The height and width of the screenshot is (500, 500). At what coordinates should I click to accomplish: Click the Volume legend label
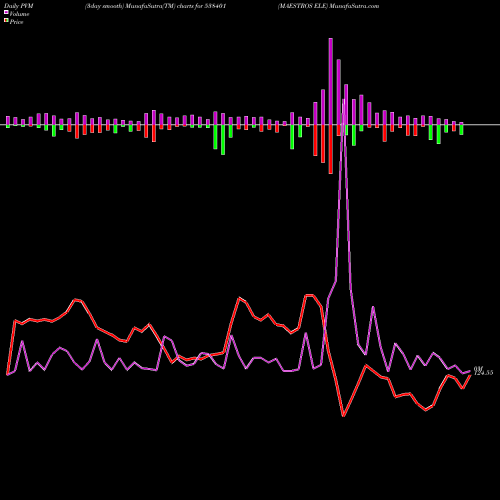tap(19, 14)
